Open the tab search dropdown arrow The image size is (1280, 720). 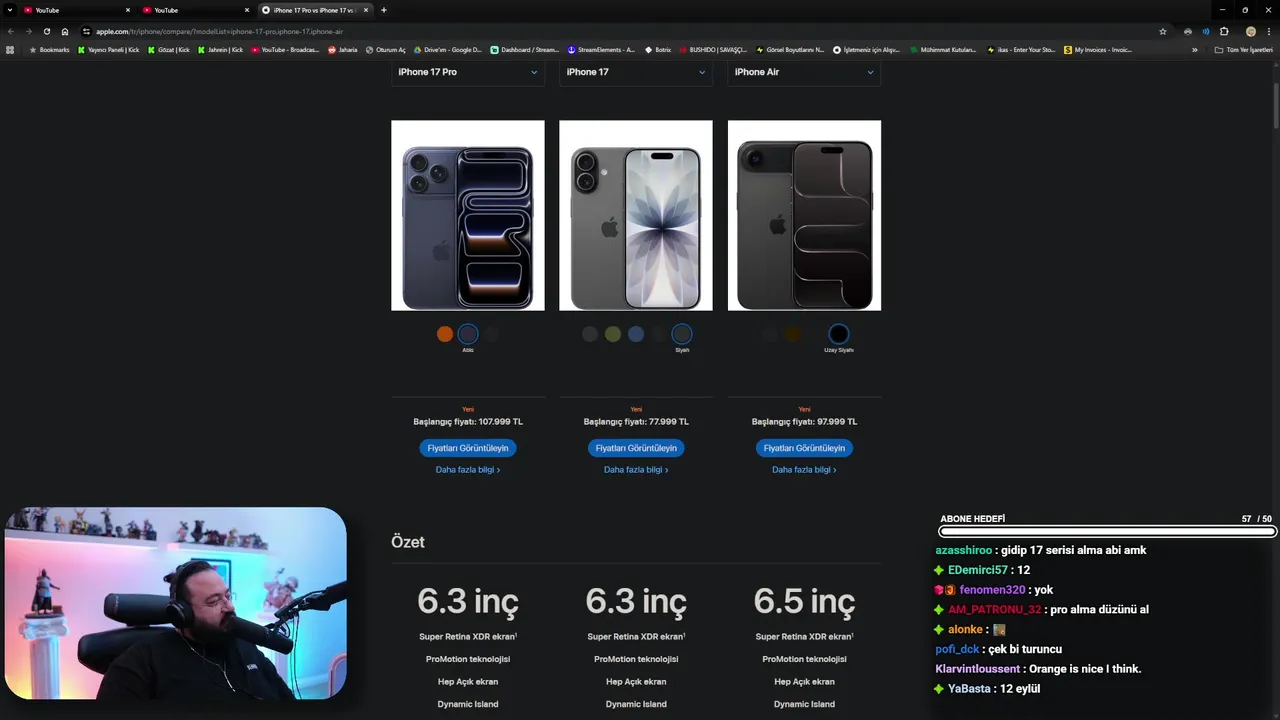(9, 10)
